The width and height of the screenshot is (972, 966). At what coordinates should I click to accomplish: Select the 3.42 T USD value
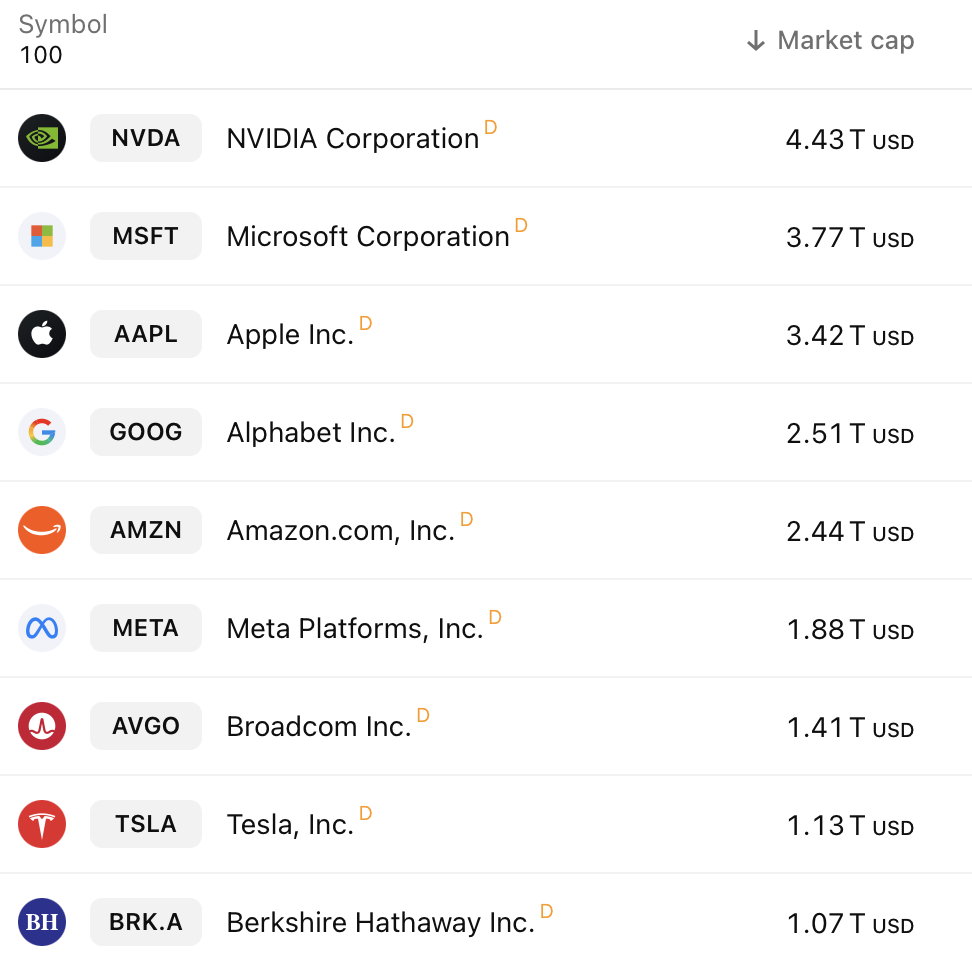click(850, 335)
